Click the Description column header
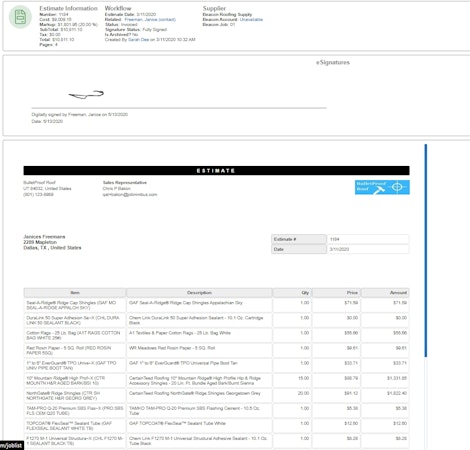The height and width of the screenshot is (450, 470). pyautogui.click(x=199, y=293)
